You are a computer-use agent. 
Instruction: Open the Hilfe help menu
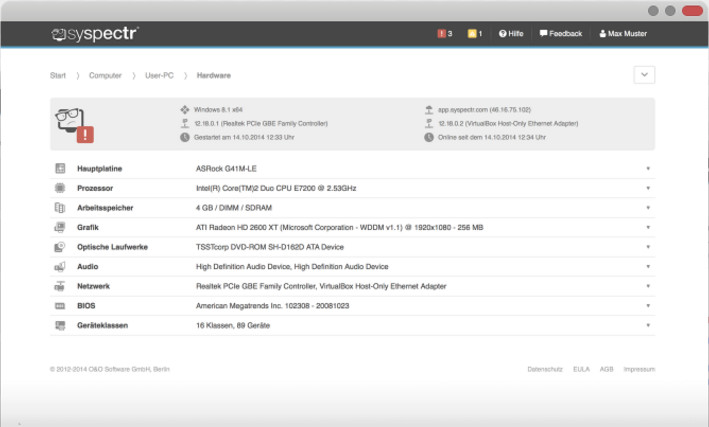(511, 33)
